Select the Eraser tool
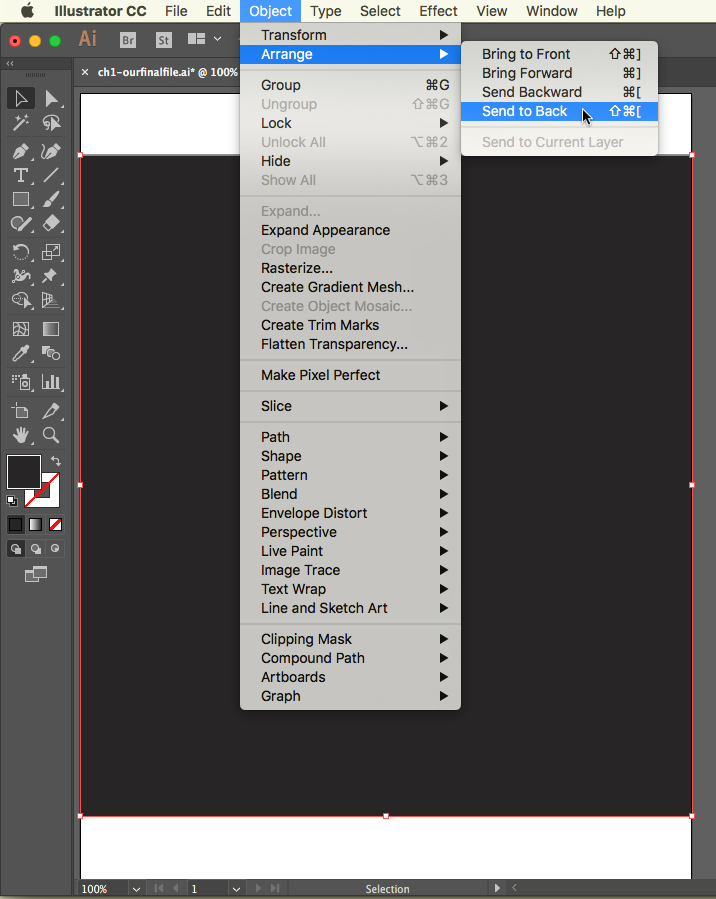 (51, 226)
